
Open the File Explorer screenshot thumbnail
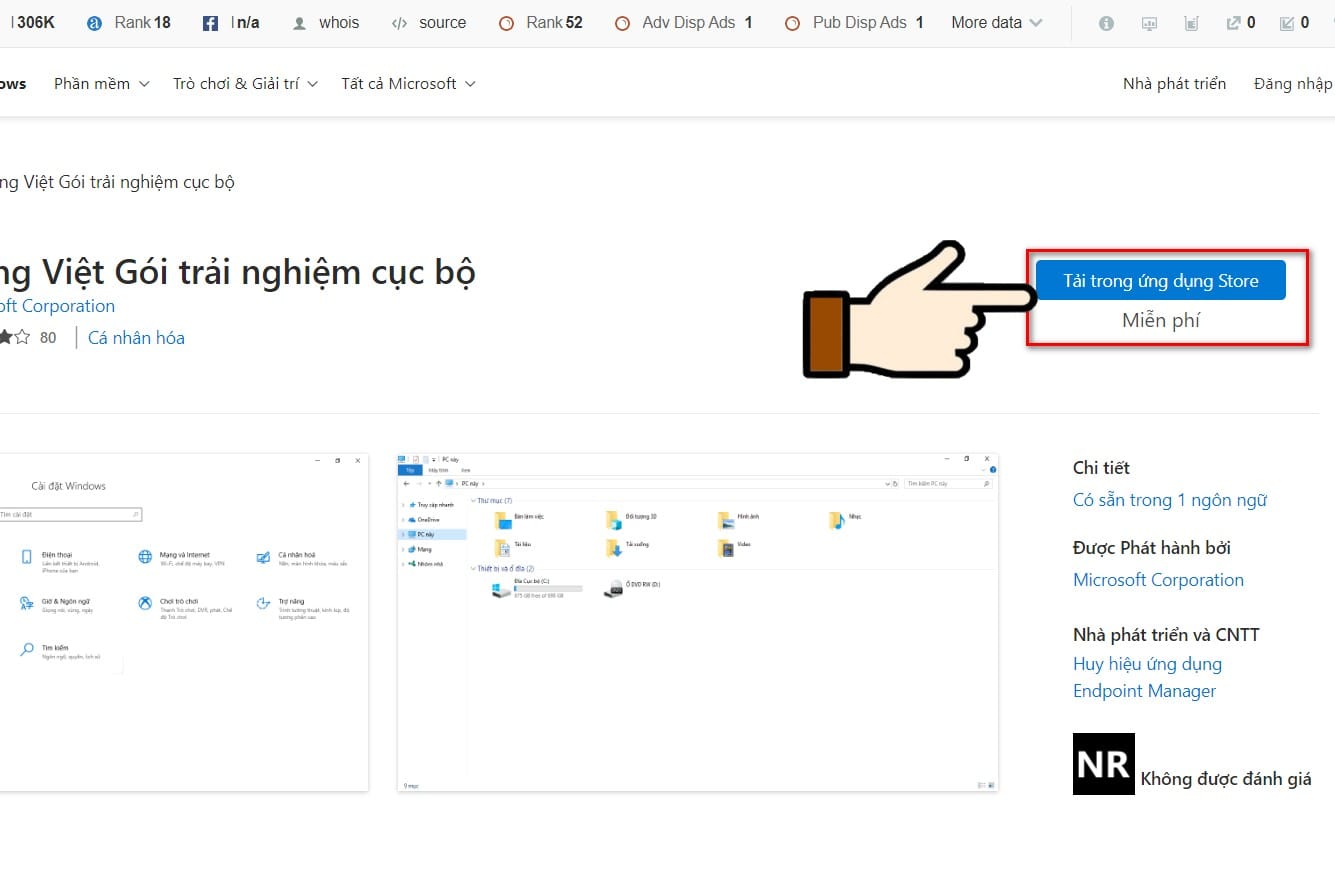click(698, 623)
